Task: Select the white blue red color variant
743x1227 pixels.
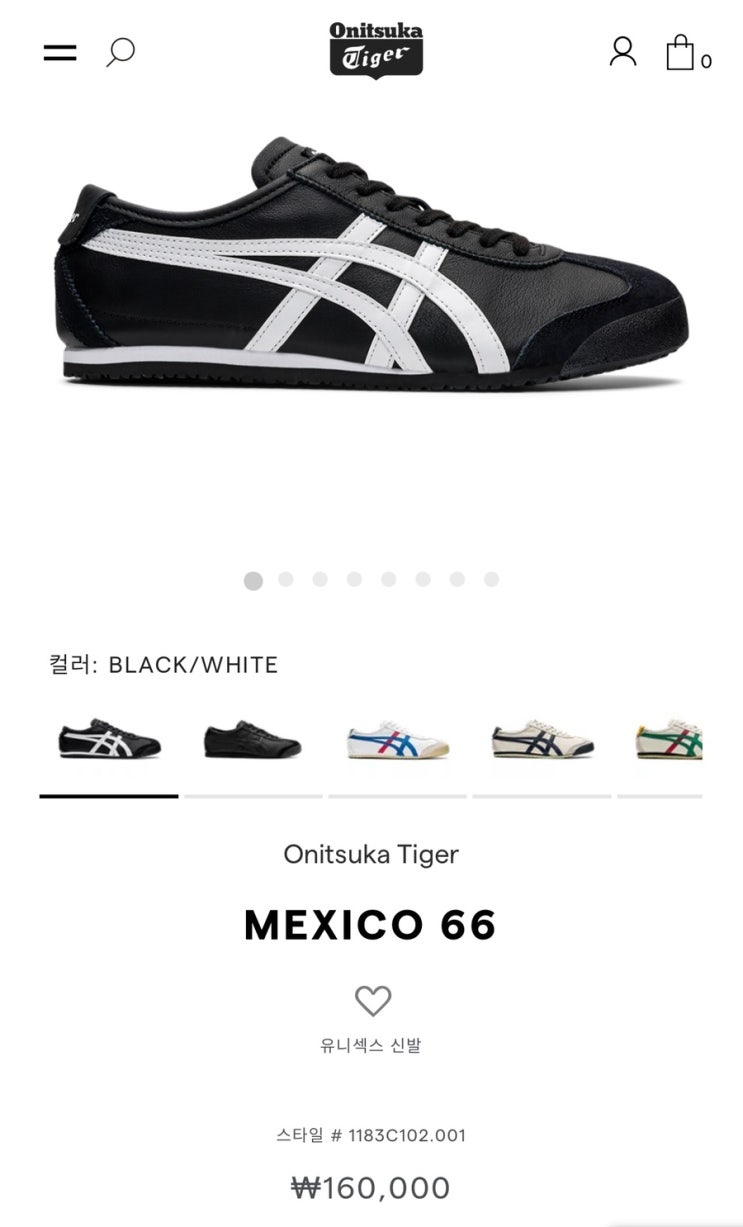Action: point(398,742)
